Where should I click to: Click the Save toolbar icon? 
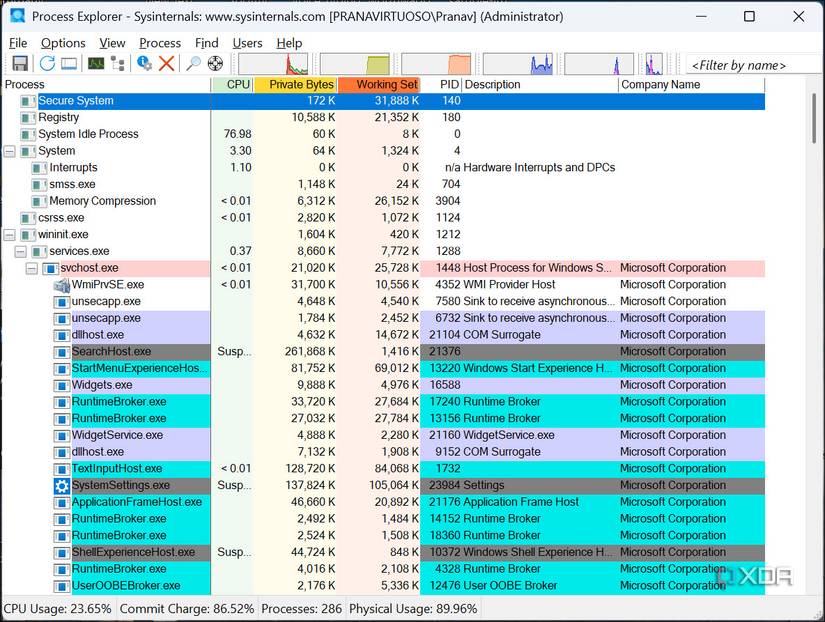[20, 64]
